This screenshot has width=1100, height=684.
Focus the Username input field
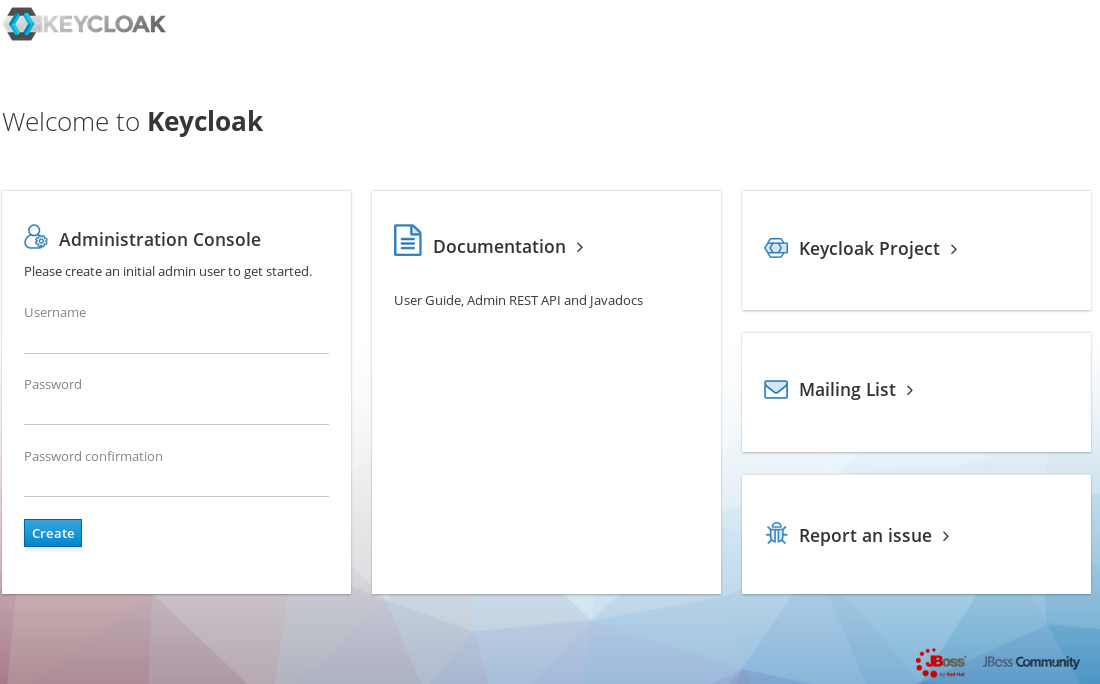pos(176,340)
